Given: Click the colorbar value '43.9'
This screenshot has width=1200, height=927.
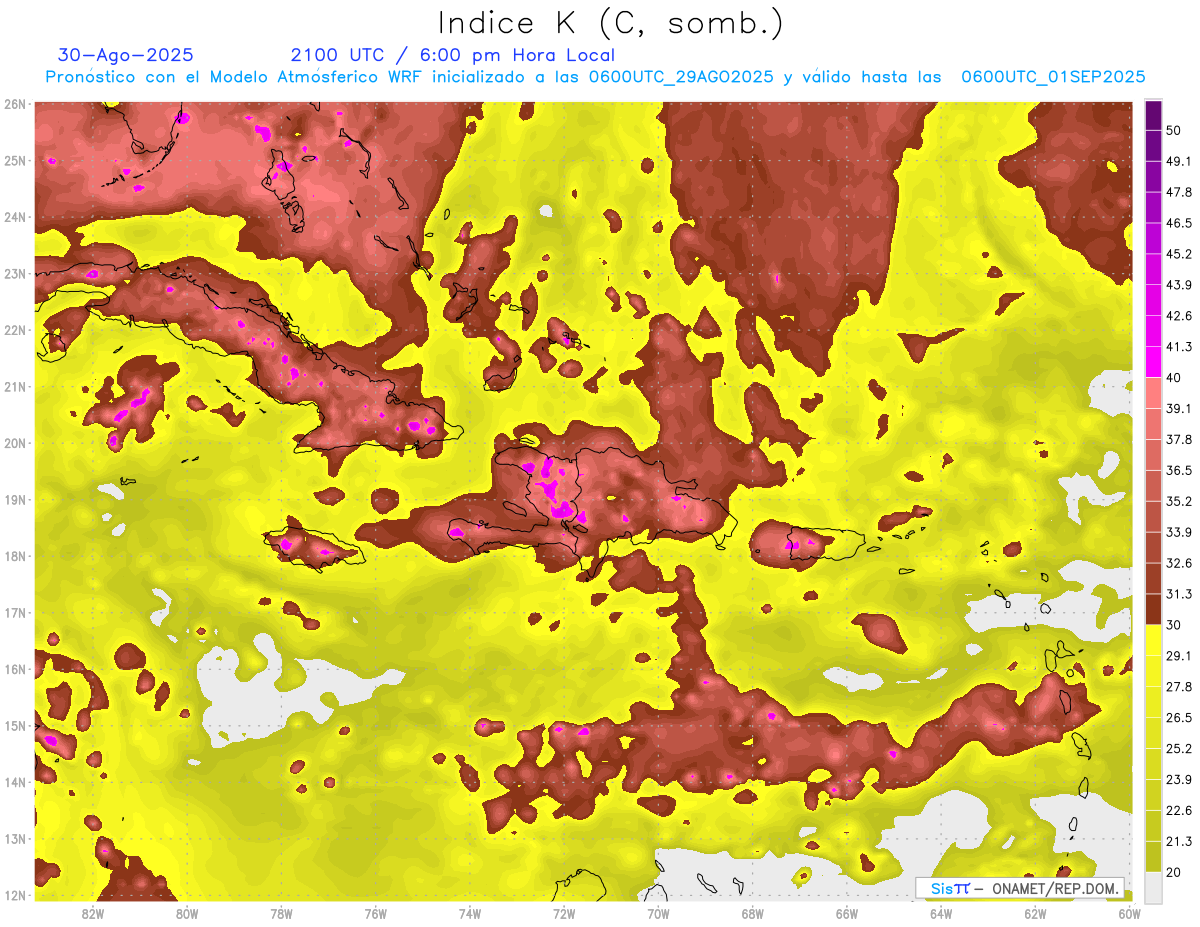Looking at the screenshot, I should pyautogui.click(x=1179, y=285).
